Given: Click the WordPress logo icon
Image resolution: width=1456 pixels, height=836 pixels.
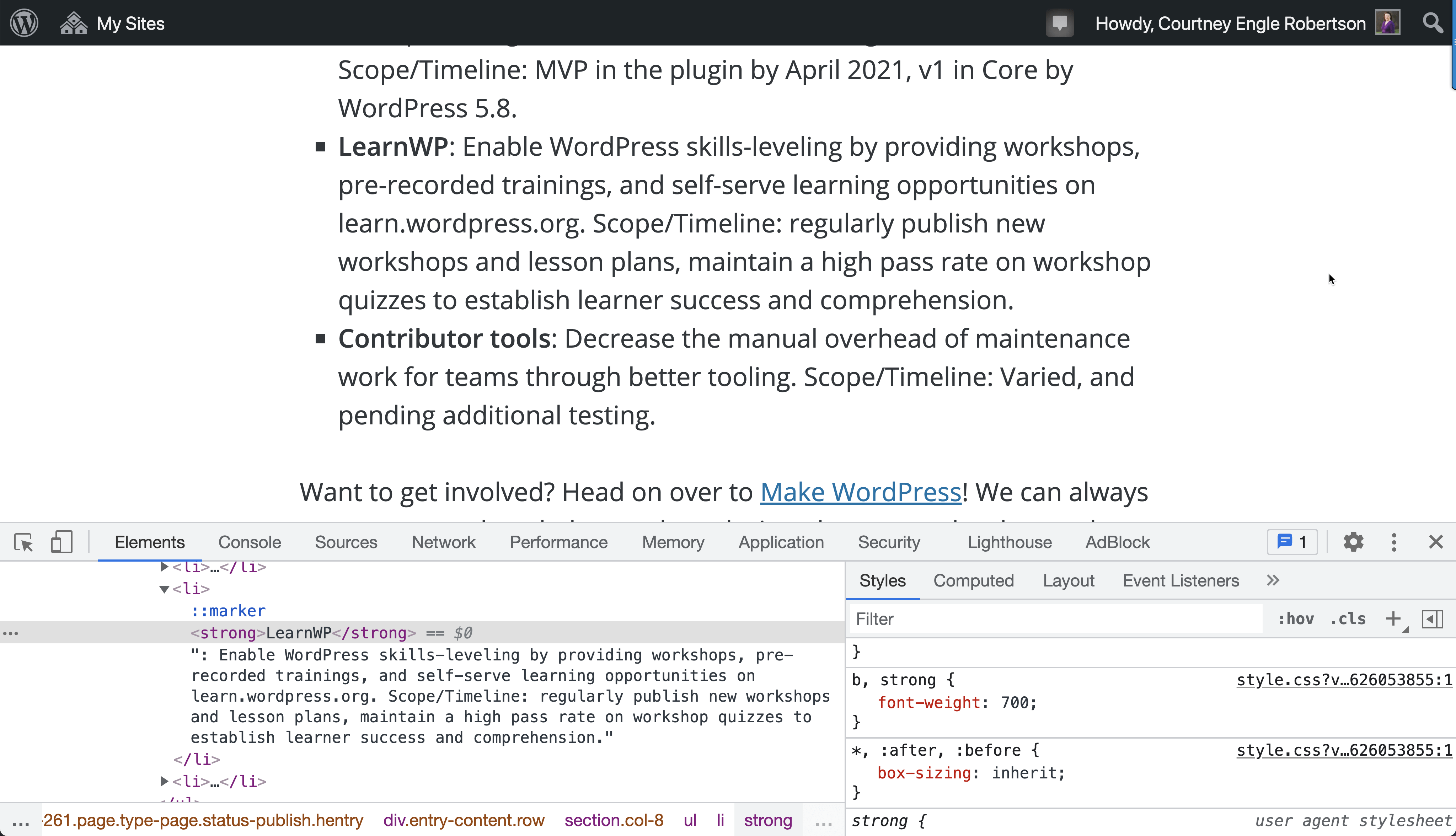Looking at the screenshot, I should 24,23.
